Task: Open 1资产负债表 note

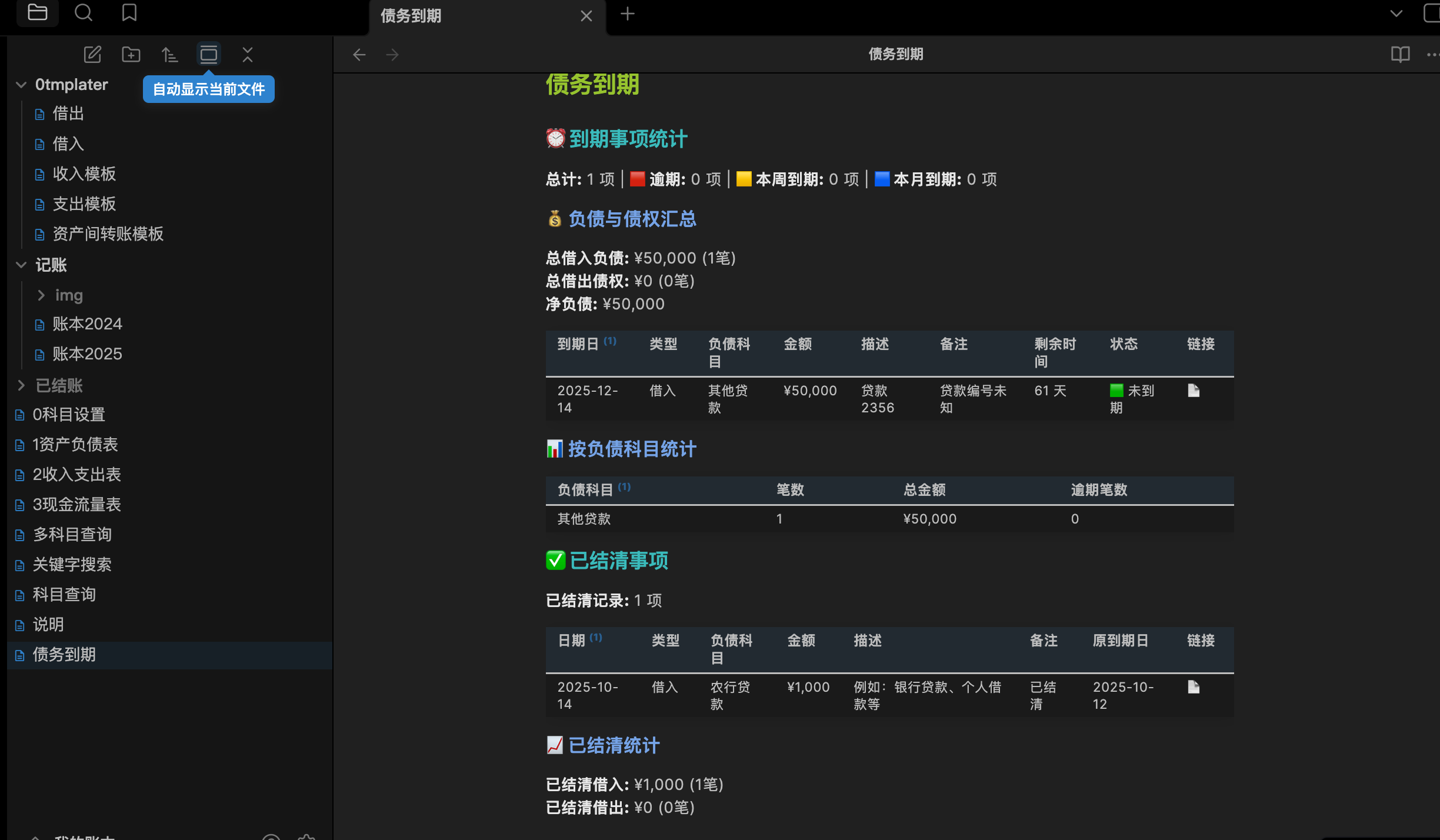Action: click(75, 445)
